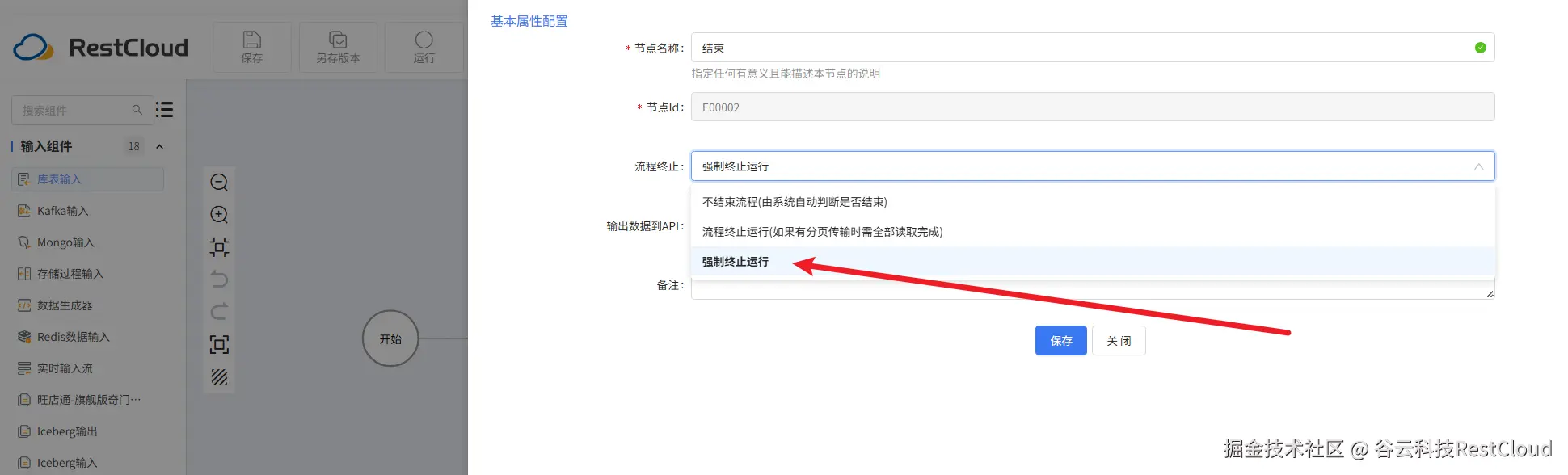This screenshot has height=475, width=1568.
Task: Click the zoom in canvas icon
Action: click(x=219, y=215)
